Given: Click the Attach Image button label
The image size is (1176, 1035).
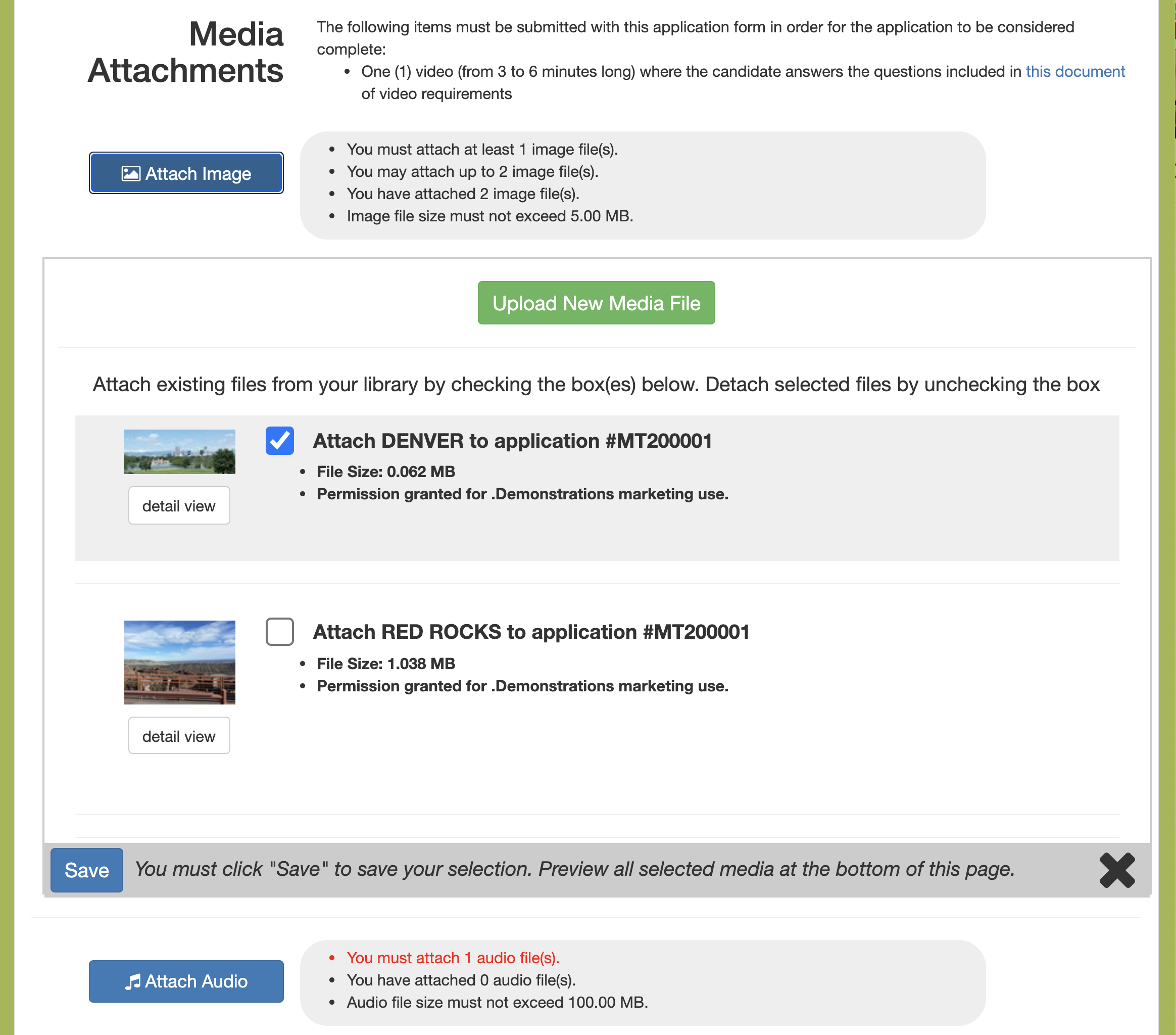Looking at the screenshot, I should [198, 173].
